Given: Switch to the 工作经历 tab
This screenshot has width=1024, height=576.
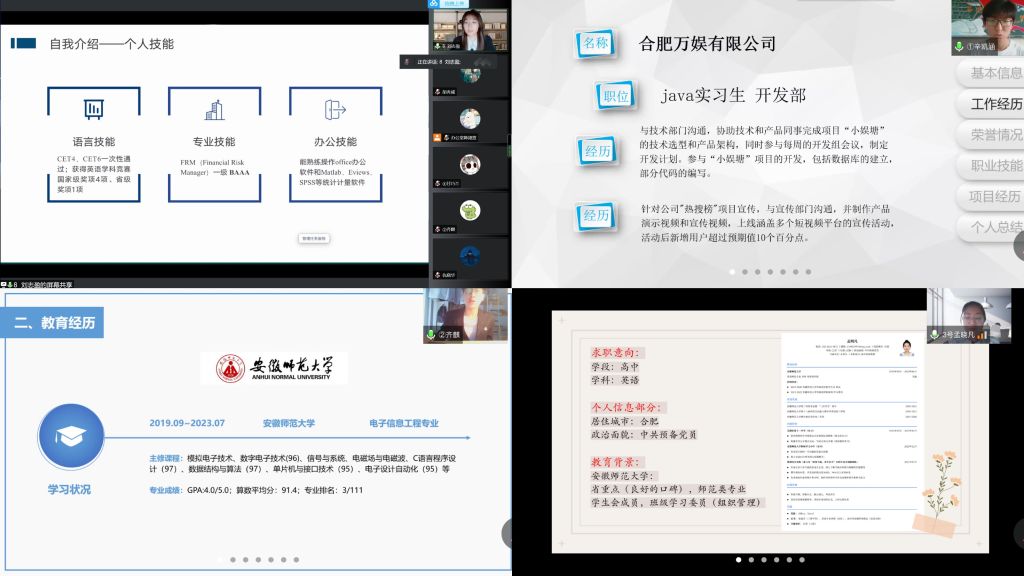Looking at the screenshot, I should click(x=995, y=104).
